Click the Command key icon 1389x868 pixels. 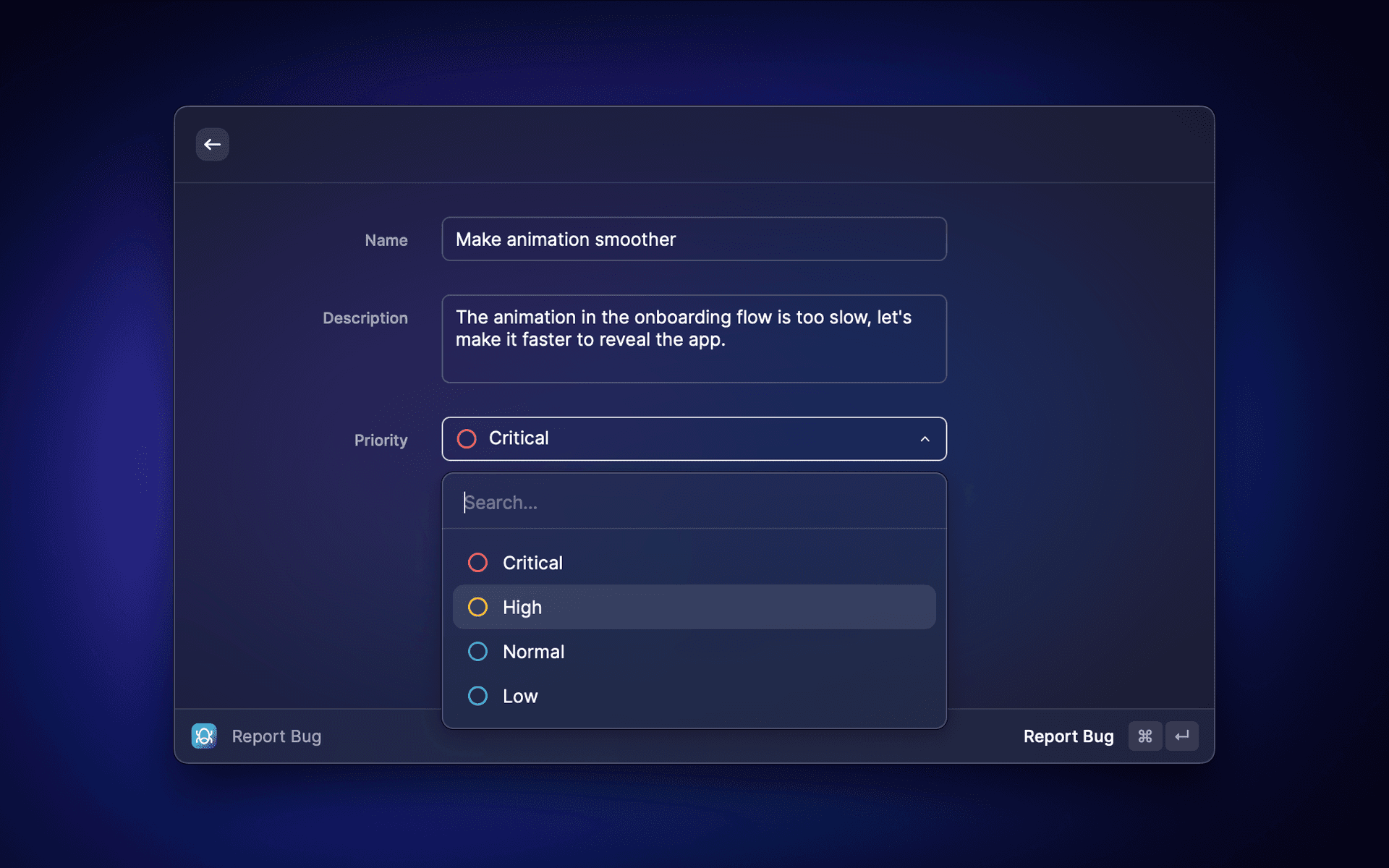click(1144, 736)
